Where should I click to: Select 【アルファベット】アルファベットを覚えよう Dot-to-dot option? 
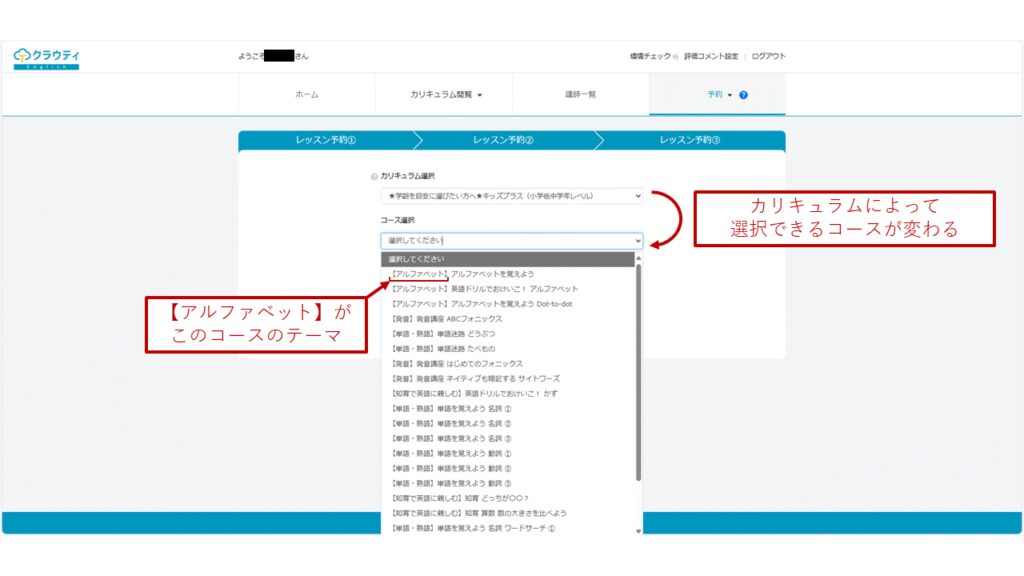(481, 304)
